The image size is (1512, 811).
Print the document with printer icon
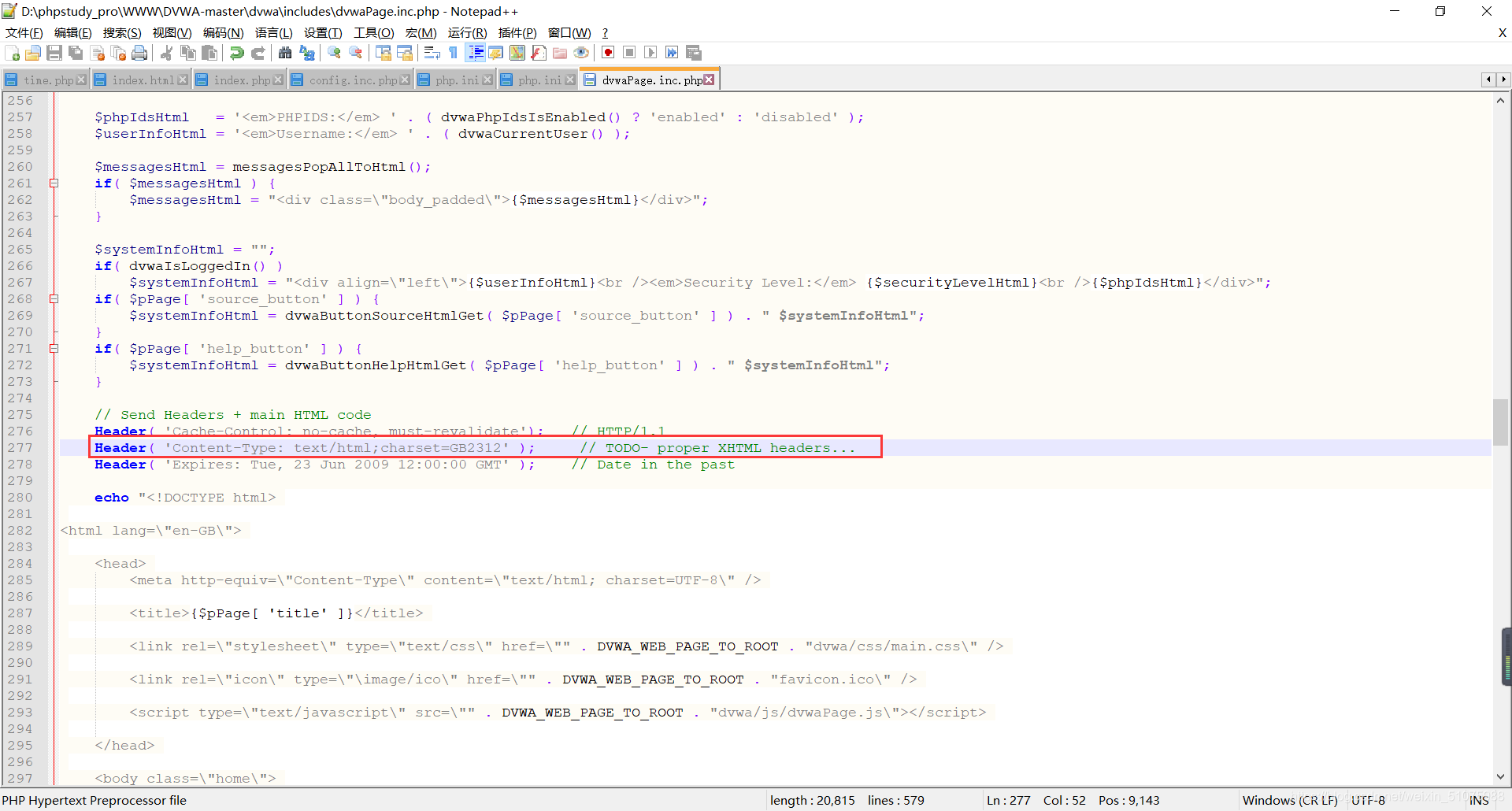point(139,53)
